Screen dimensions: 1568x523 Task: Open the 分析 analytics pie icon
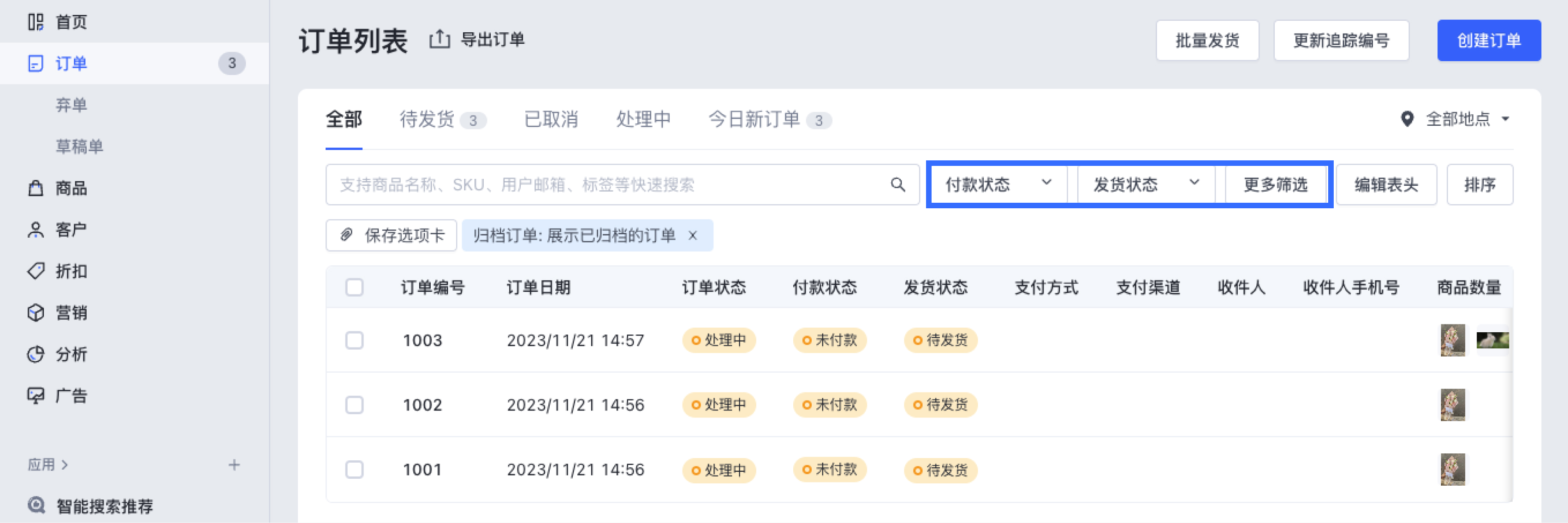point(36,354)
